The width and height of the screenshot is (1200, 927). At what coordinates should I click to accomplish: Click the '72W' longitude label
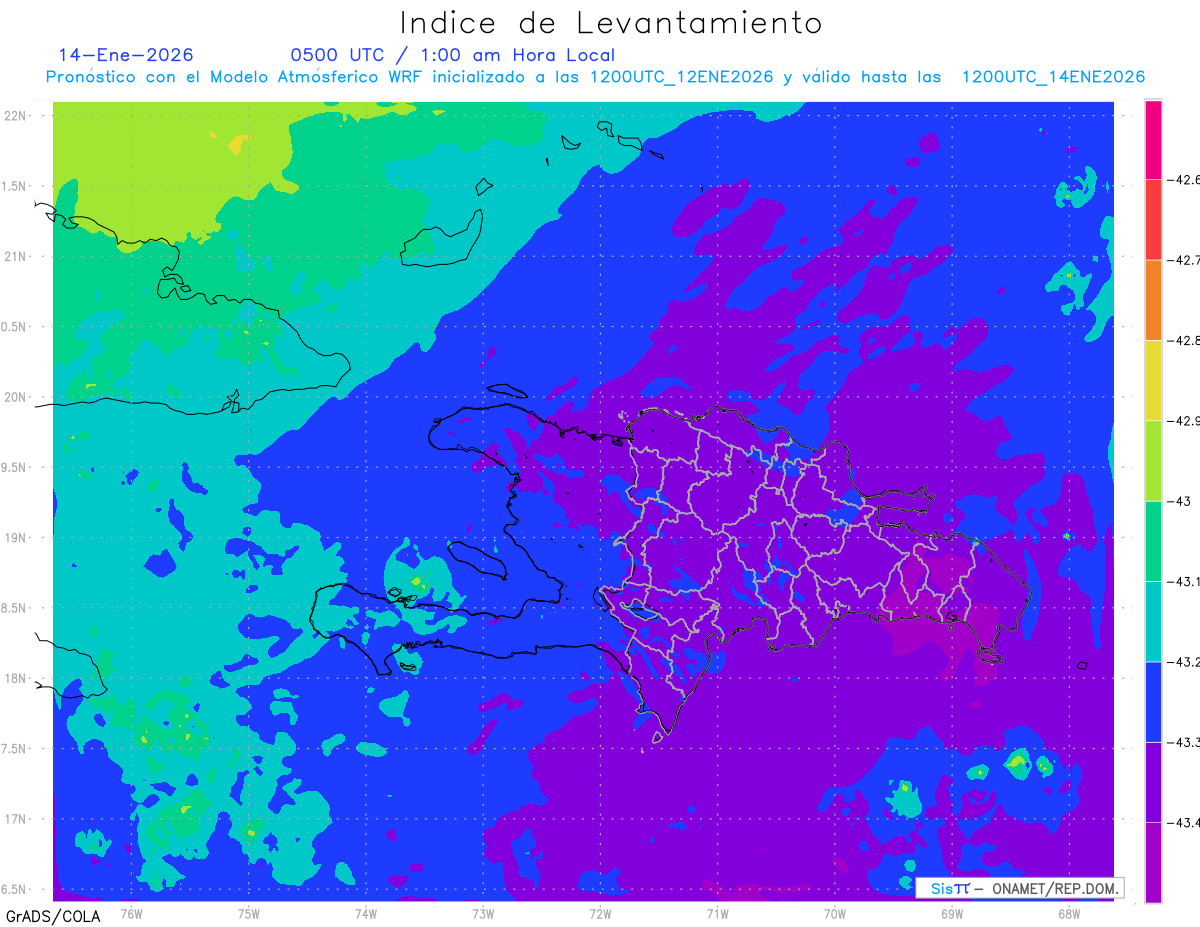(600, 912)
